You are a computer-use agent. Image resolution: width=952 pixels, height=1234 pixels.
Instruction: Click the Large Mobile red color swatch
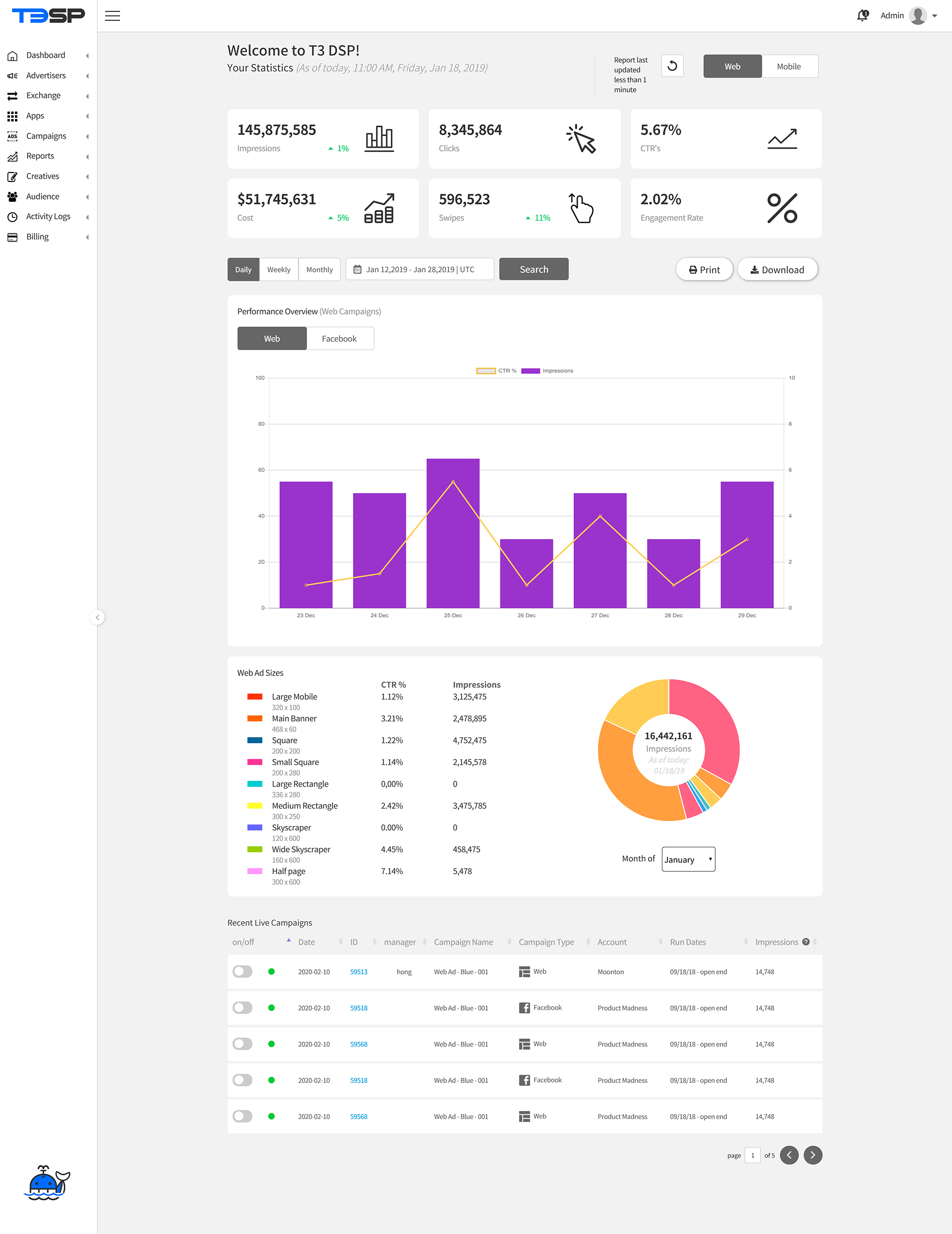(255, 697)
